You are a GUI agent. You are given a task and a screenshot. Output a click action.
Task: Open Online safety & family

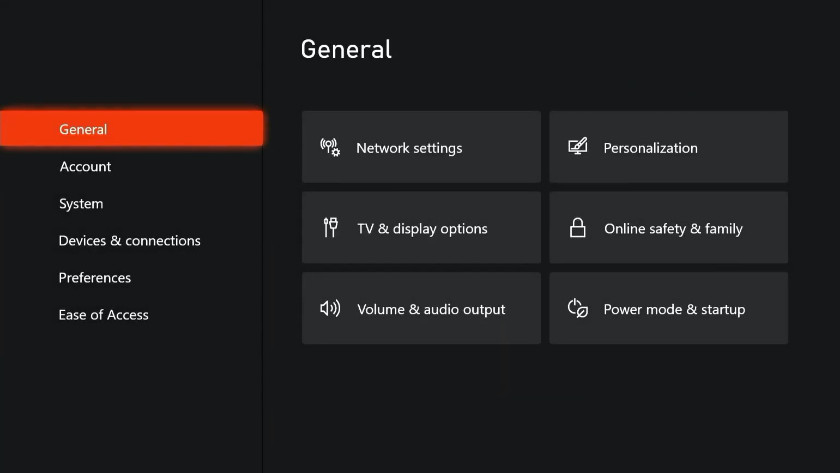coord(669,228)
